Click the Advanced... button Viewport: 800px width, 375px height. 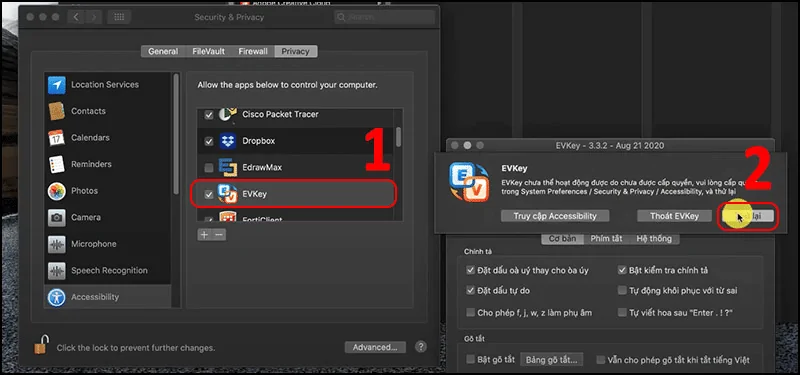point(375,347)
